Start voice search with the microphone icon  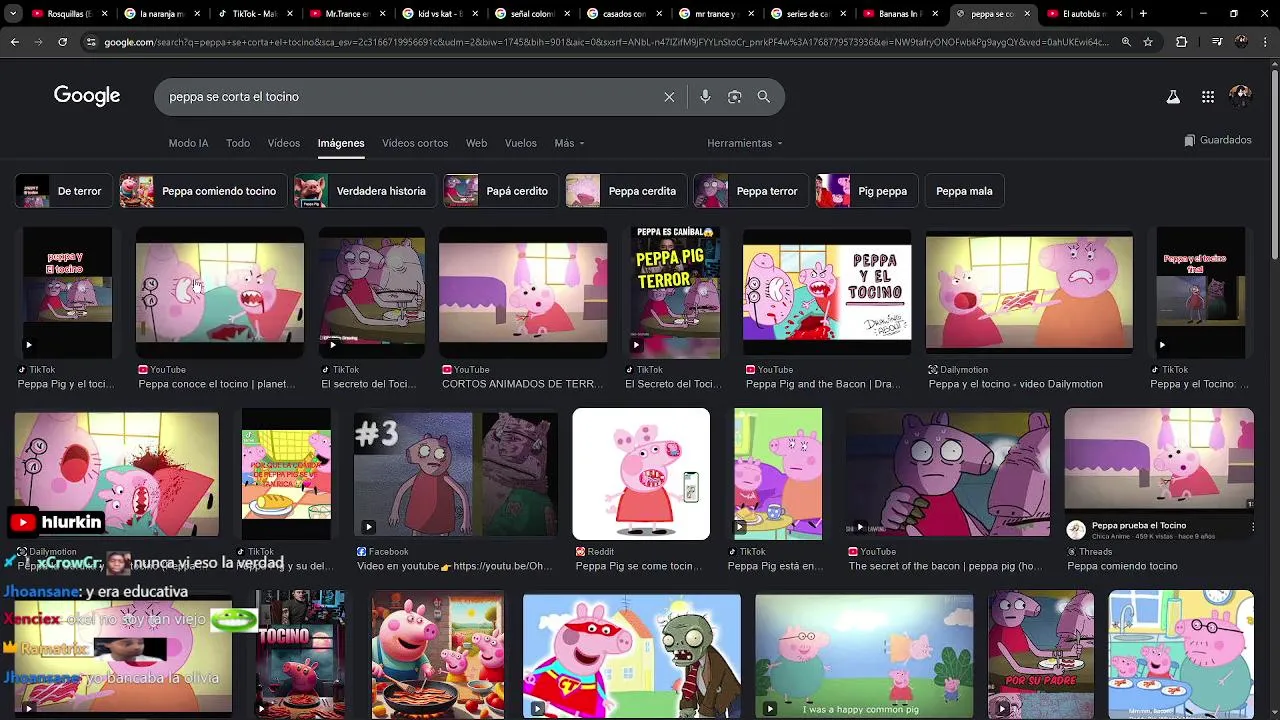[705, 97]
